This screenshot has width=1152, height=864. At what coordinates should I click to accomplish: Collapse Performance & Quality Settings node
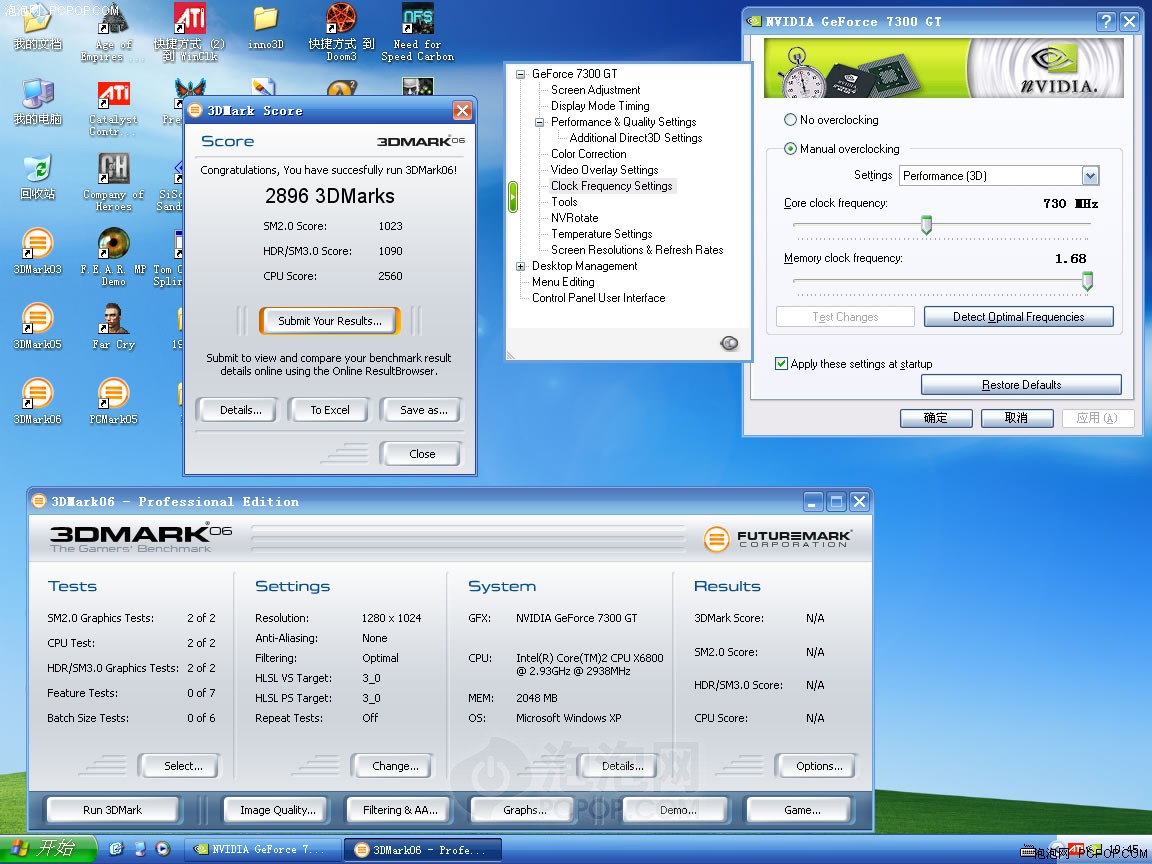click(x=539, y=123)
